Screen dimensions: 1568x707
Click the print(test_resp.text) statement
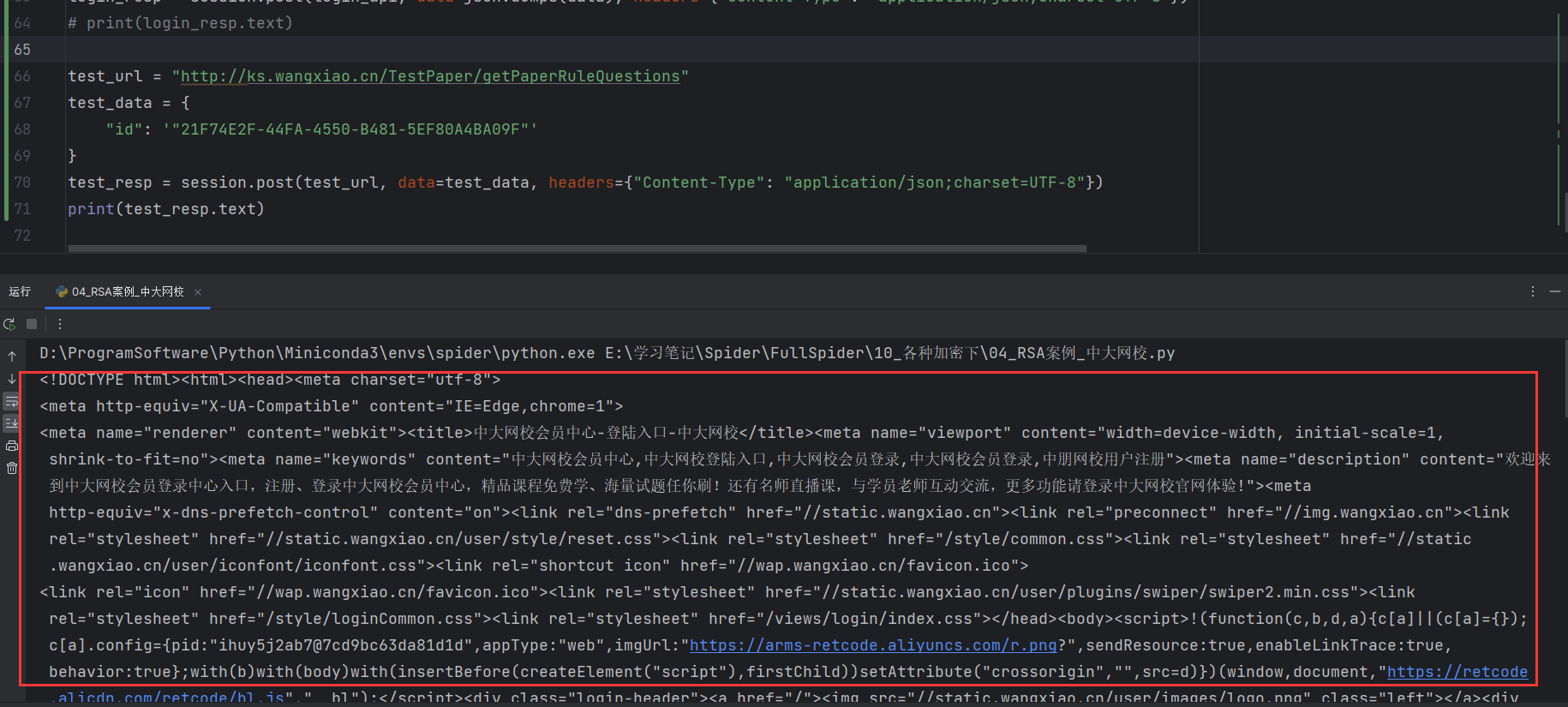[x=166, y=209]
